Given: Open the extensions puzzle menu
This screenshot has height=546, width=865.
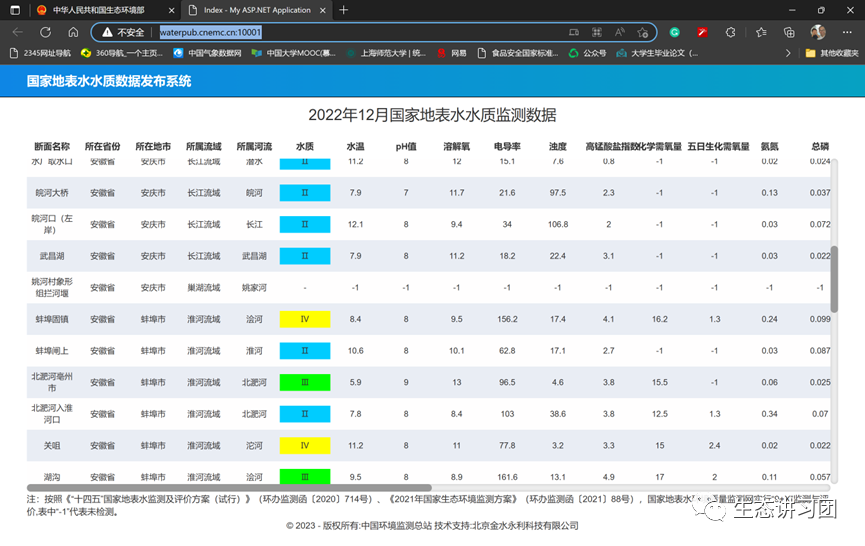Looking at the screenshot, I should [x=730, y=33].
